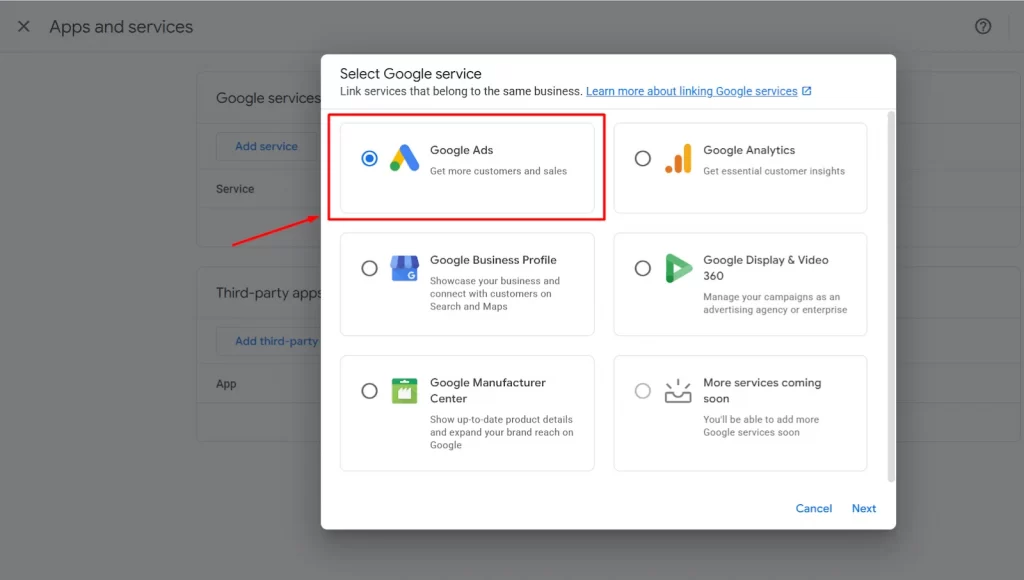Click the Google Ads logo icon
The width and height of the screenshot is (1024, 580).
pos(404,158)
